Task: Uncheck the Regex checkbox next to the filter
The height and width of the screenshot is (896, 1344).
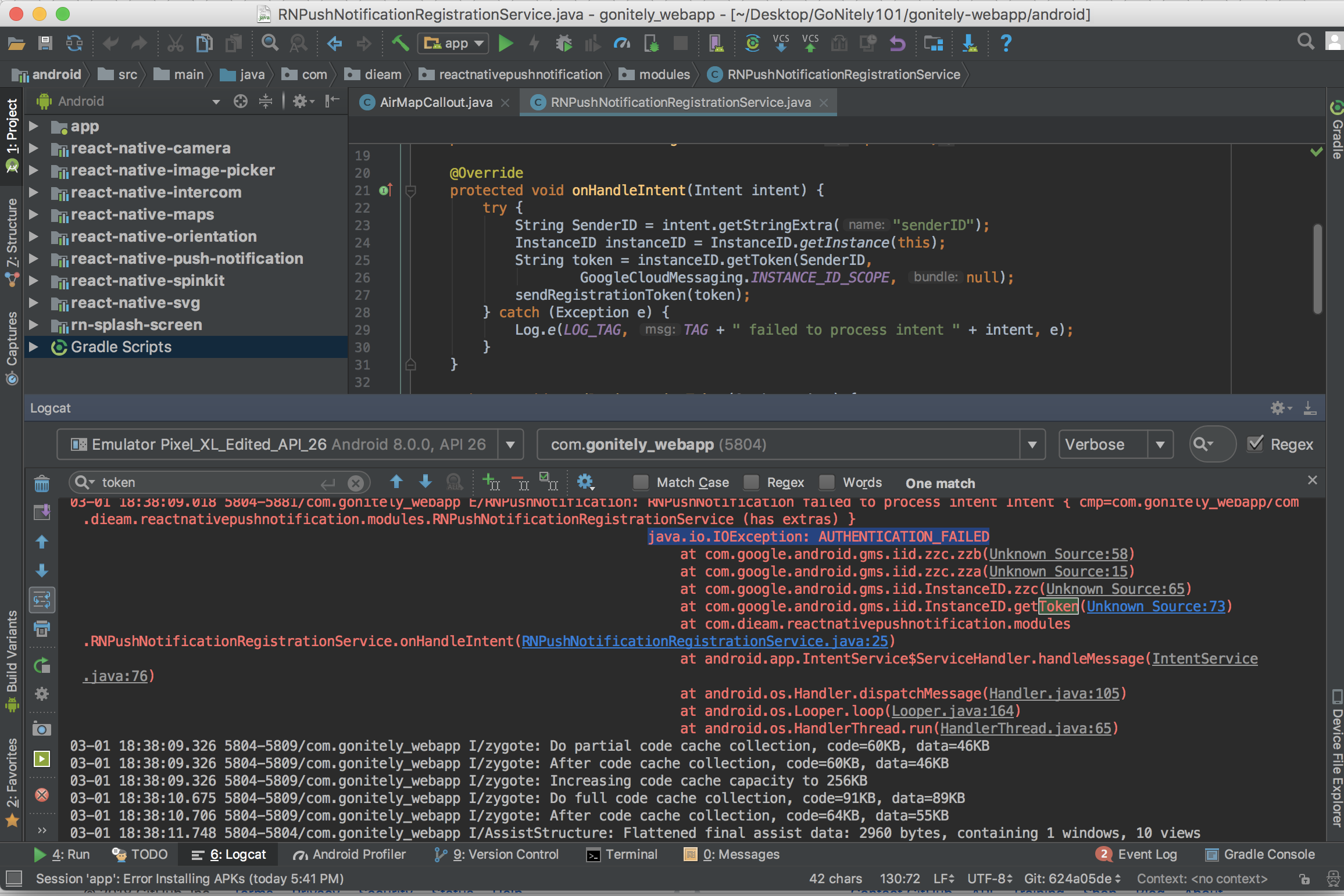Action: tap(1256, 445)
